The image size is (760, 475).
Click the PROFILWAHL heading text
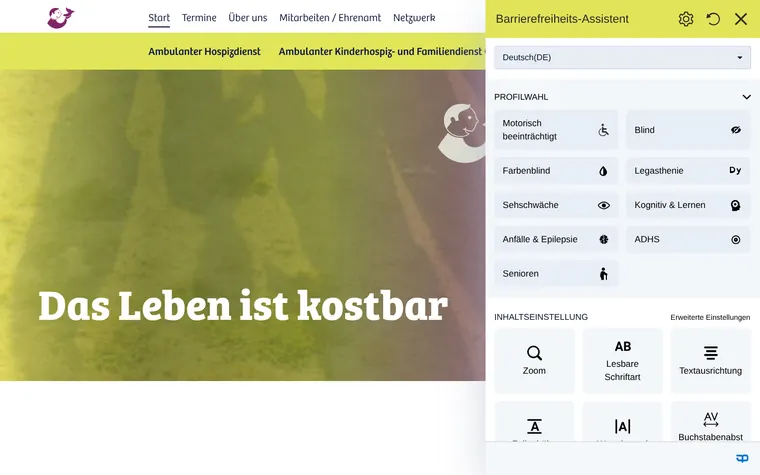point(521,97)
